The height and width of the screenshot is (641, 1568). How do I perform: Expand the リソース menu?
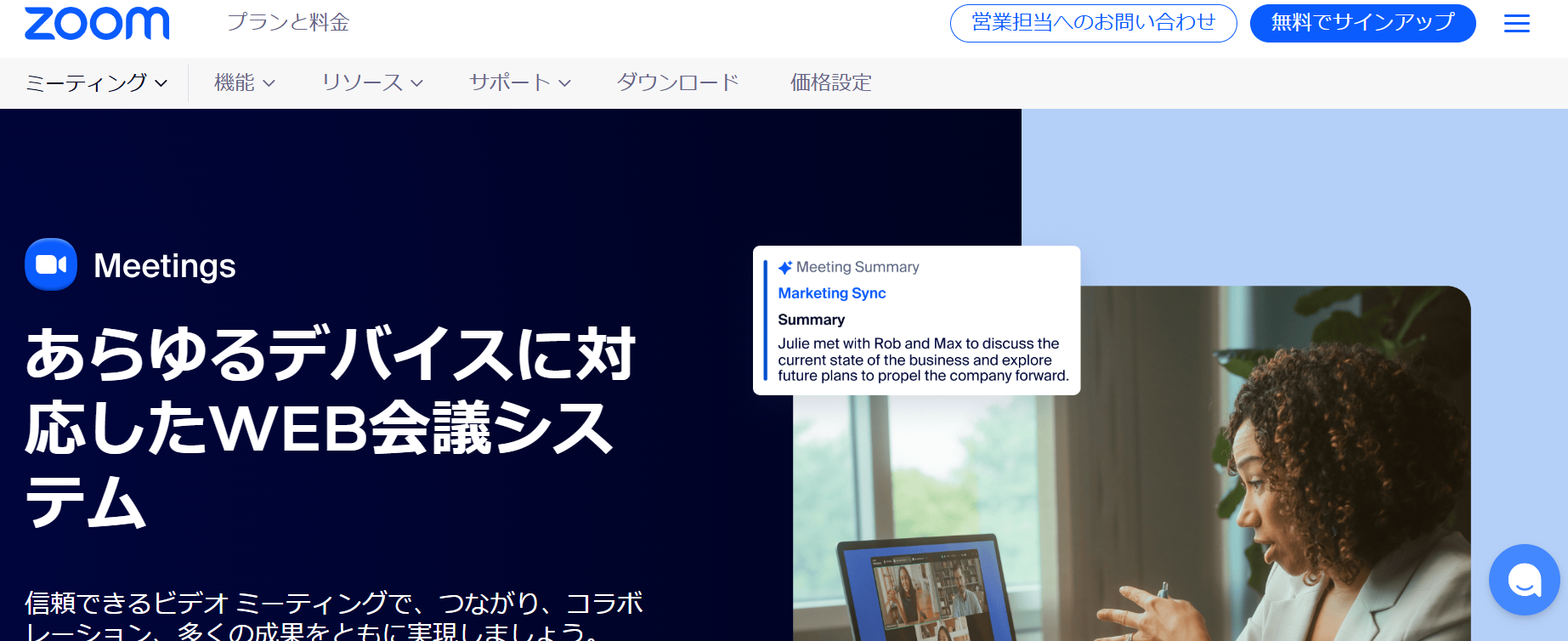(x=372, y=82)
